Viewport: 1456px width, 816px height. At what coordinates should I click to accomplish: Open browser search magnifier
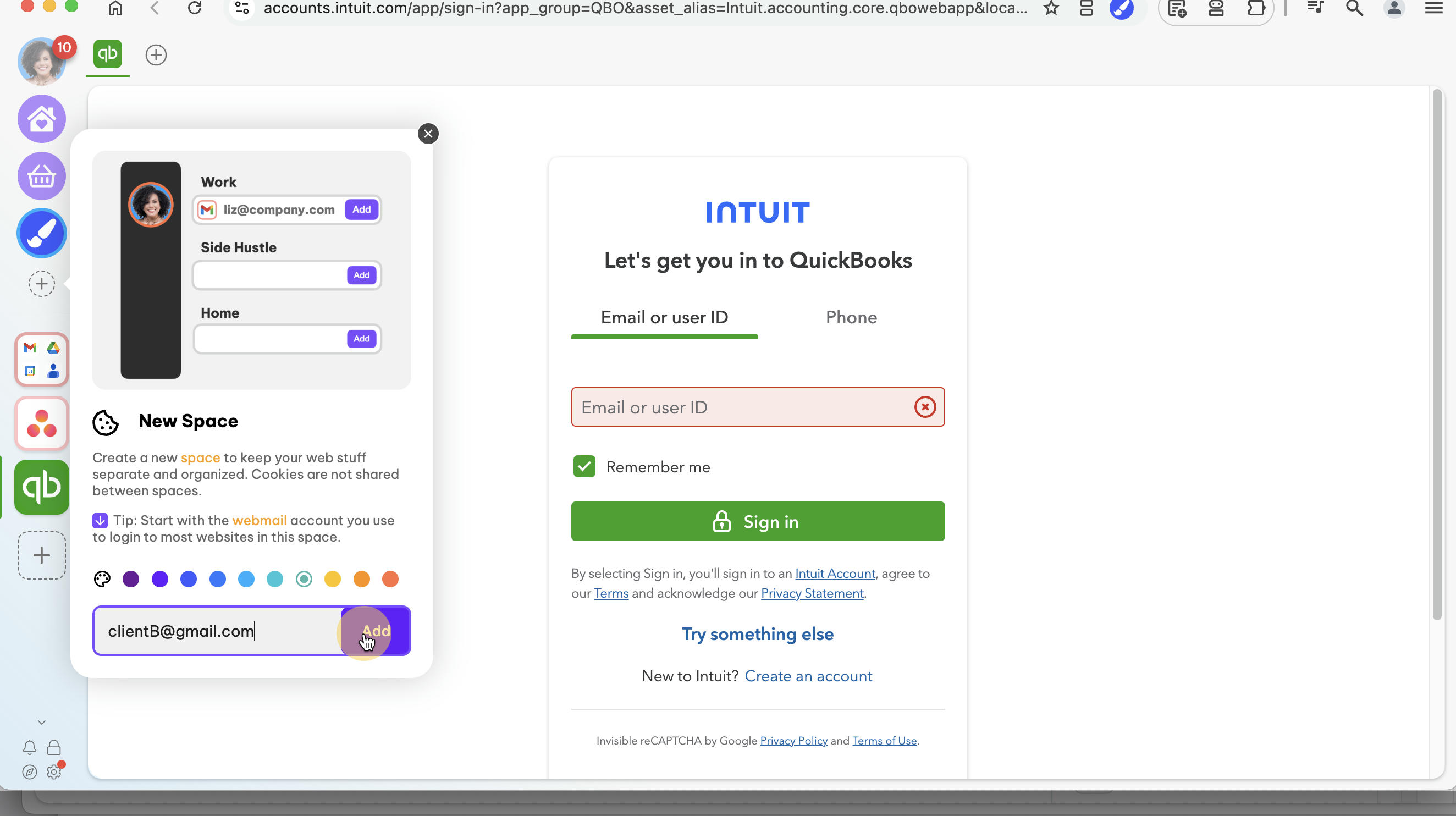[1355, 8]
